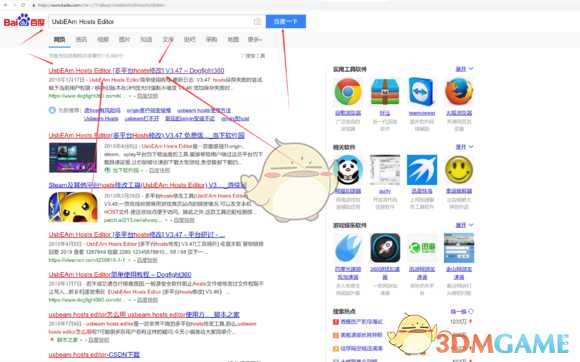The width and height of the screenshot is (580, 362).
Task: Click the blue swallow Xunlei icon
Action: (x=422, y=170)
